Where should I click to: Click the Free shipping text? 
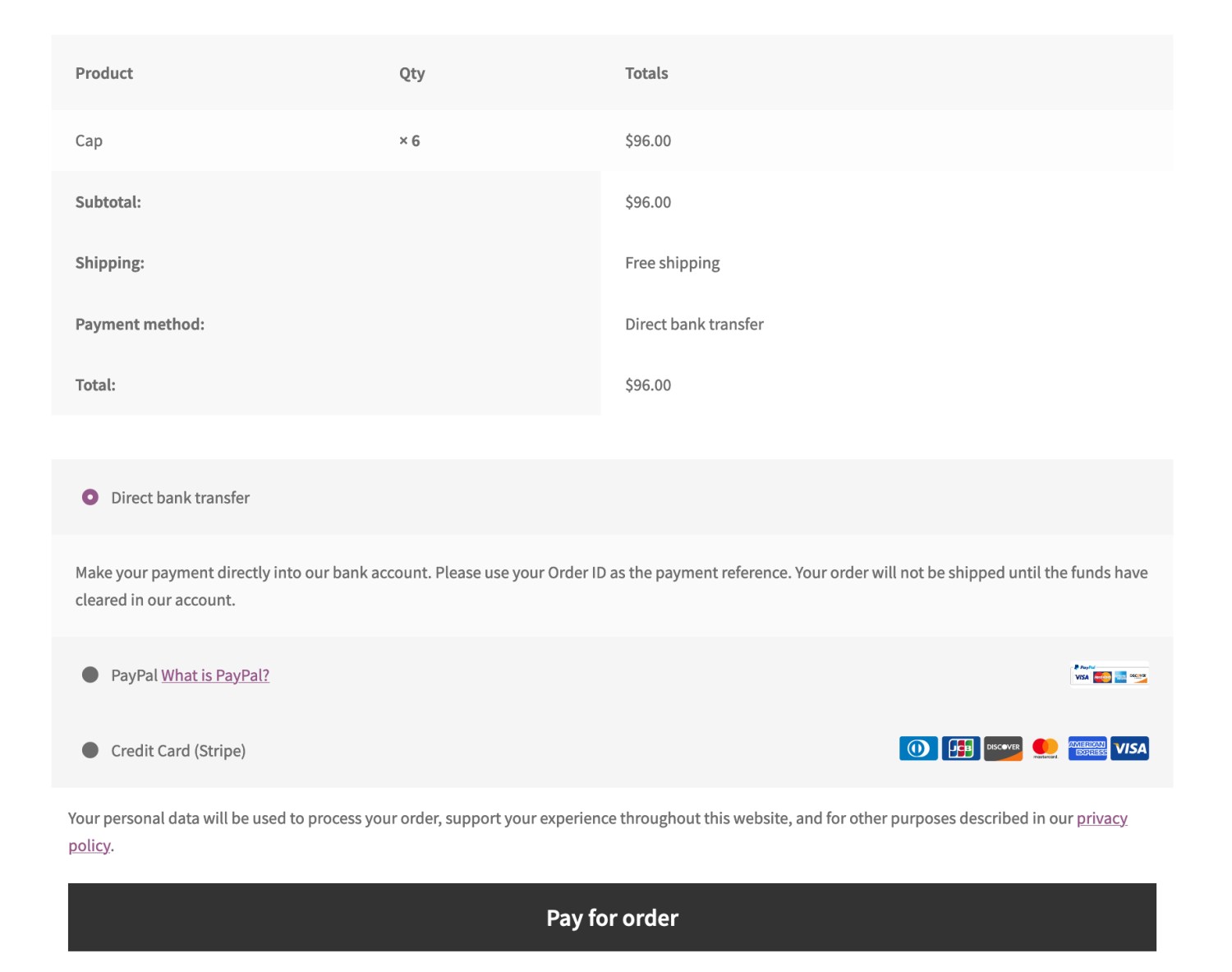coord(672,262)
